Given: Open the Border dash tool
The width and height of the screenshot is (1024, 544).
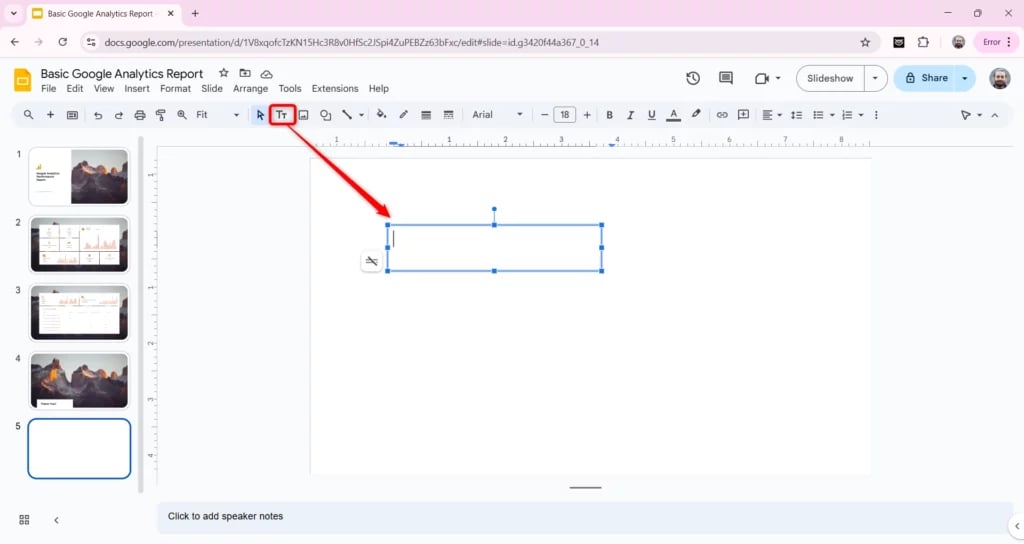Looking at the screenshot, I should click(448, 115).
